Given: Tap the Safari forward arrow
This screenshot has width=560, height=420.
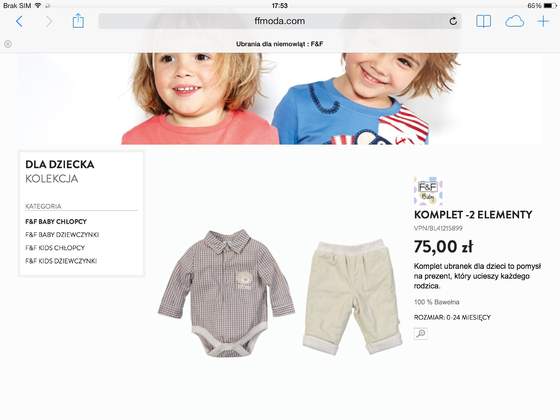Looking at the screenshot, I should [49, 21].
